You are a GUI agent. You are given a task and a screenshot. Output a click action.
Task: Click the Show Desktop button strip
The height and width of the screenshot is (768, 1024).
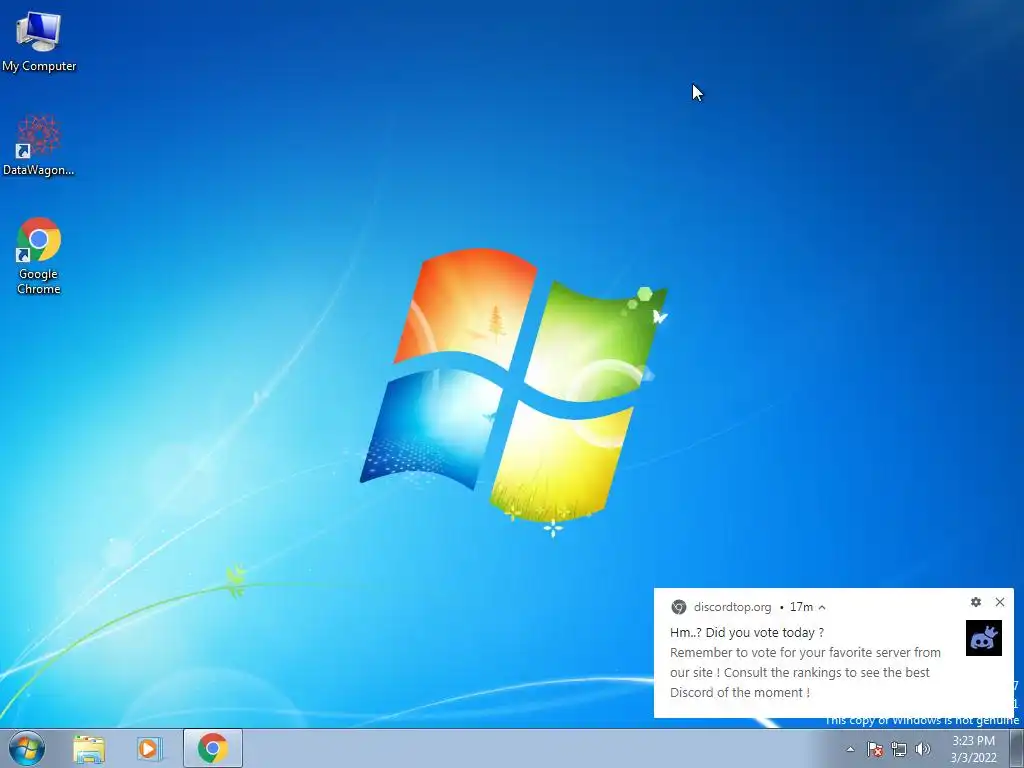[1017, 748]
